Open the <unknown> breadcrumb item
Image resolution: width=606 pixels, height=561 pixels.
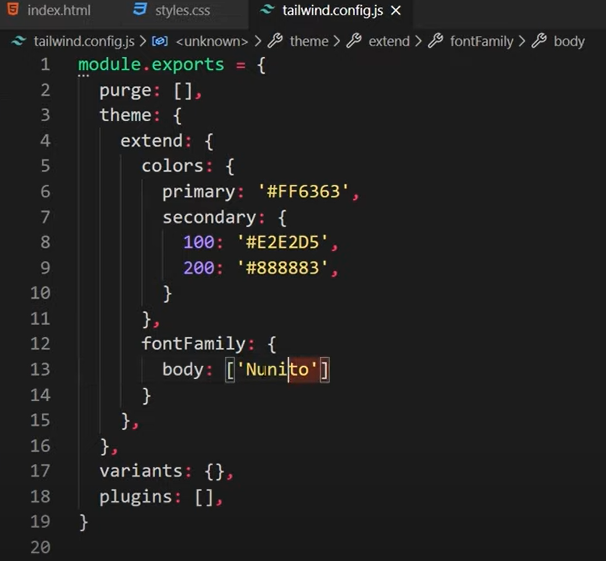pos(211,41)
